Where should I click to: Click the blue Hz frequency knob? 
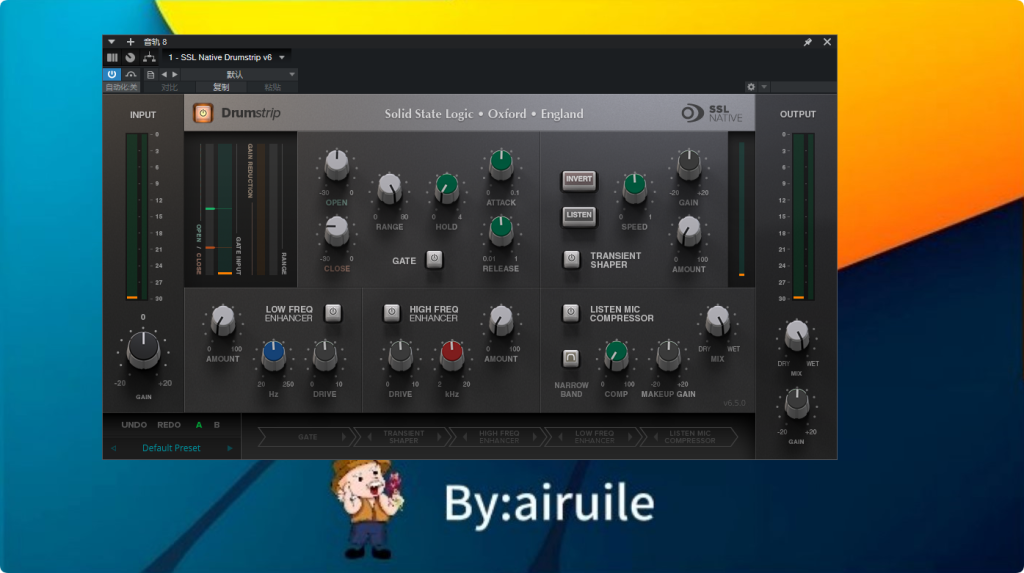point(273,355)
